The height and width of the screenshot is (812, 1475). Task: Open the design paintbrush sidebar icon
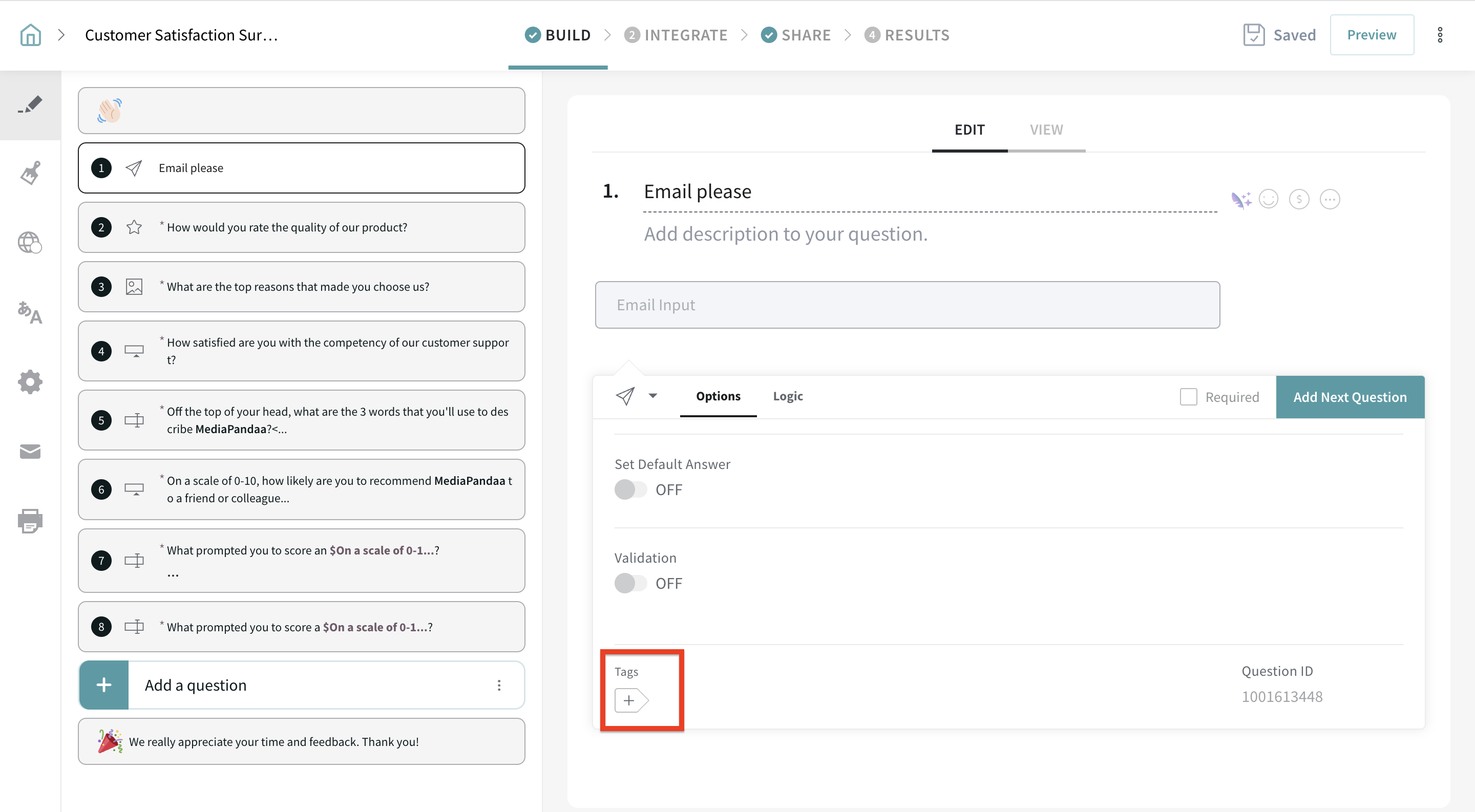click(30, 173)
